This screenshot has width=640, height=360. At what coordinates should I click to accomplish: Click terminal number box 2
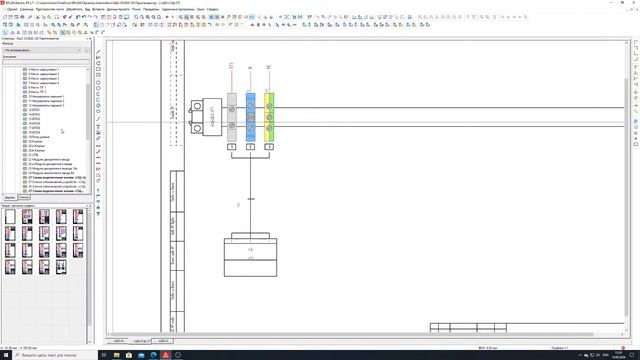coord(251,147)
